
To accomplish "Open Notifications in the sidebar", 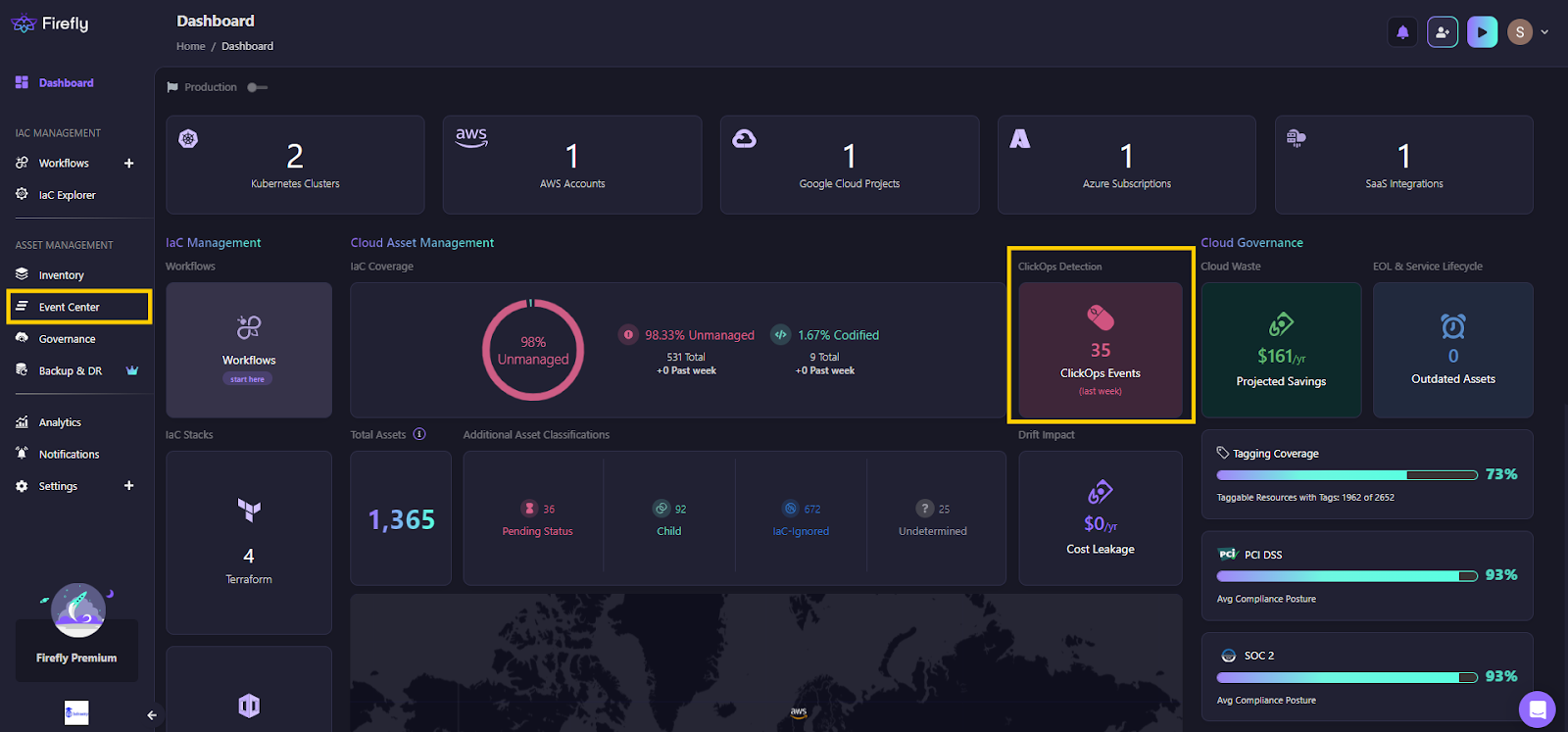I will tap(69, 455).
